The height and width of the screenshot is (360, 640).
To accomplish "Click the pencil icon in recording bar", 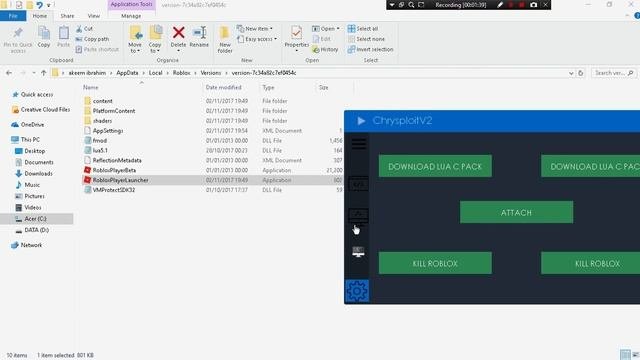I will click(500, 5).
